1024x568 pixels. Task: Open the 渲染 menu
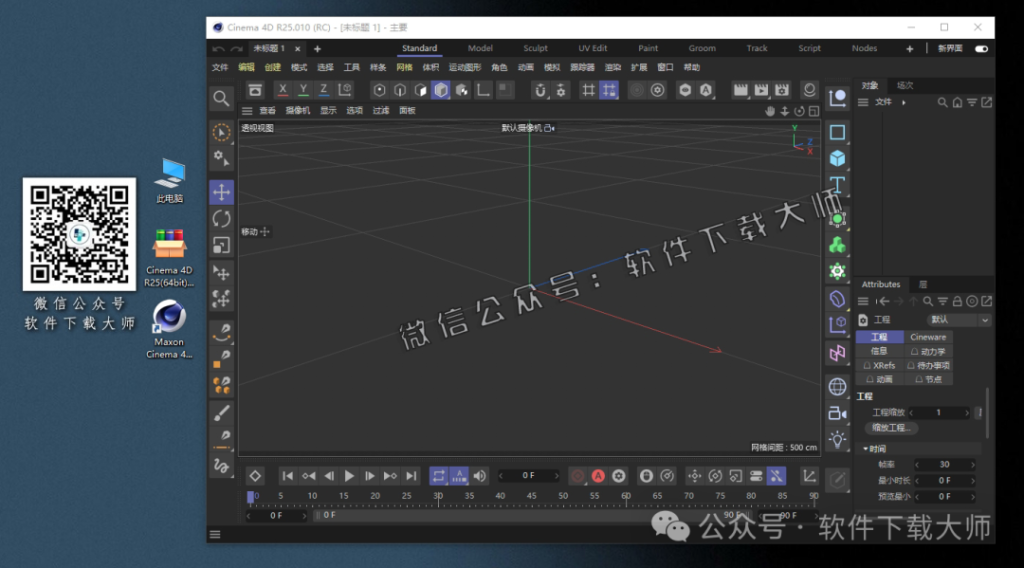pos(613,67)
